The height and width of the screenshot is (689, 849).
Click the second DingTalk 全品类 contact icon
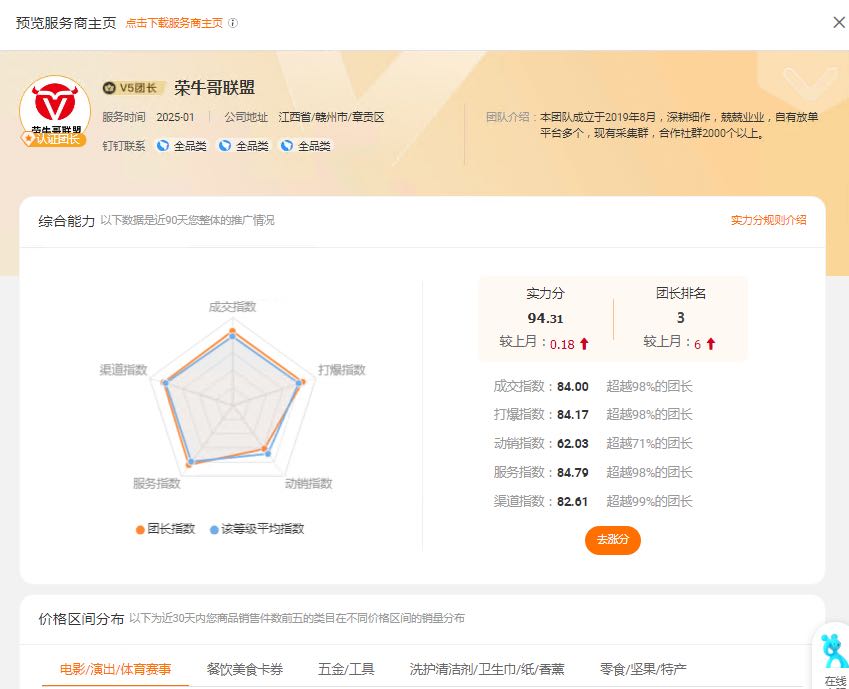(x=225, y=145)
